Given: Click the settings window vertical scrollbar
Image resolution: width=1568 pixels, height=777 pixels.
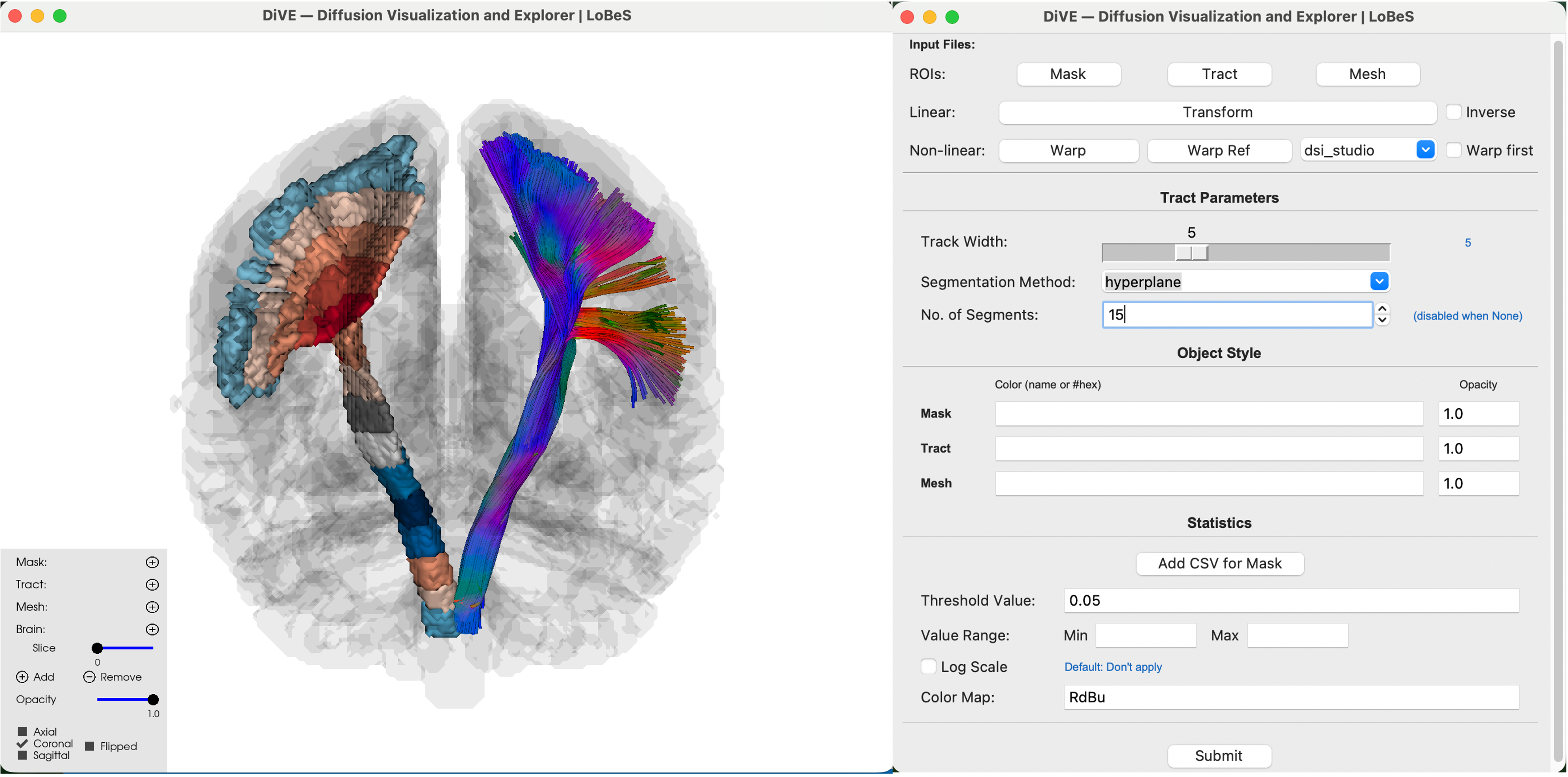Looking at the screenshot, I should point(1559,401).
